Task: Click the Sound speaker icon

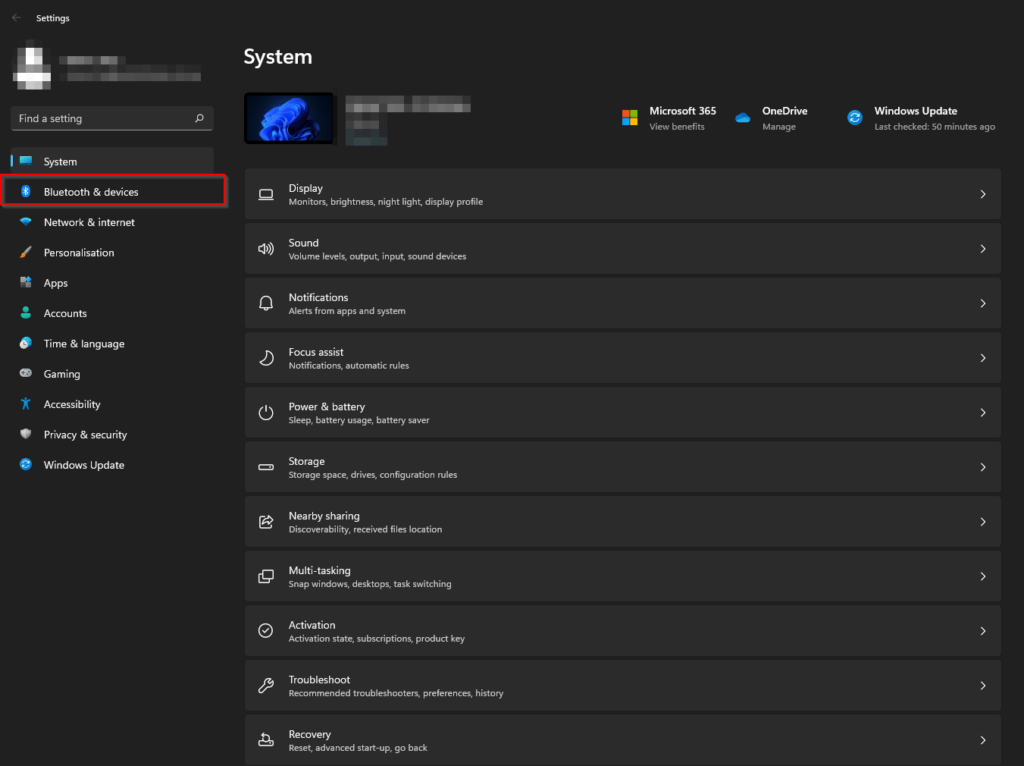Action: click(266, 249)
